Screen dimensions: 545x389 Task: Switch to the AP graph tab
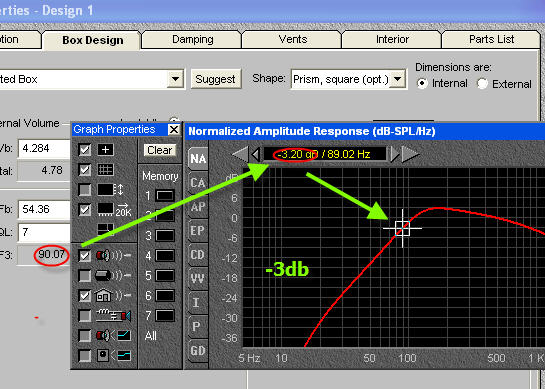pos(198,207)
